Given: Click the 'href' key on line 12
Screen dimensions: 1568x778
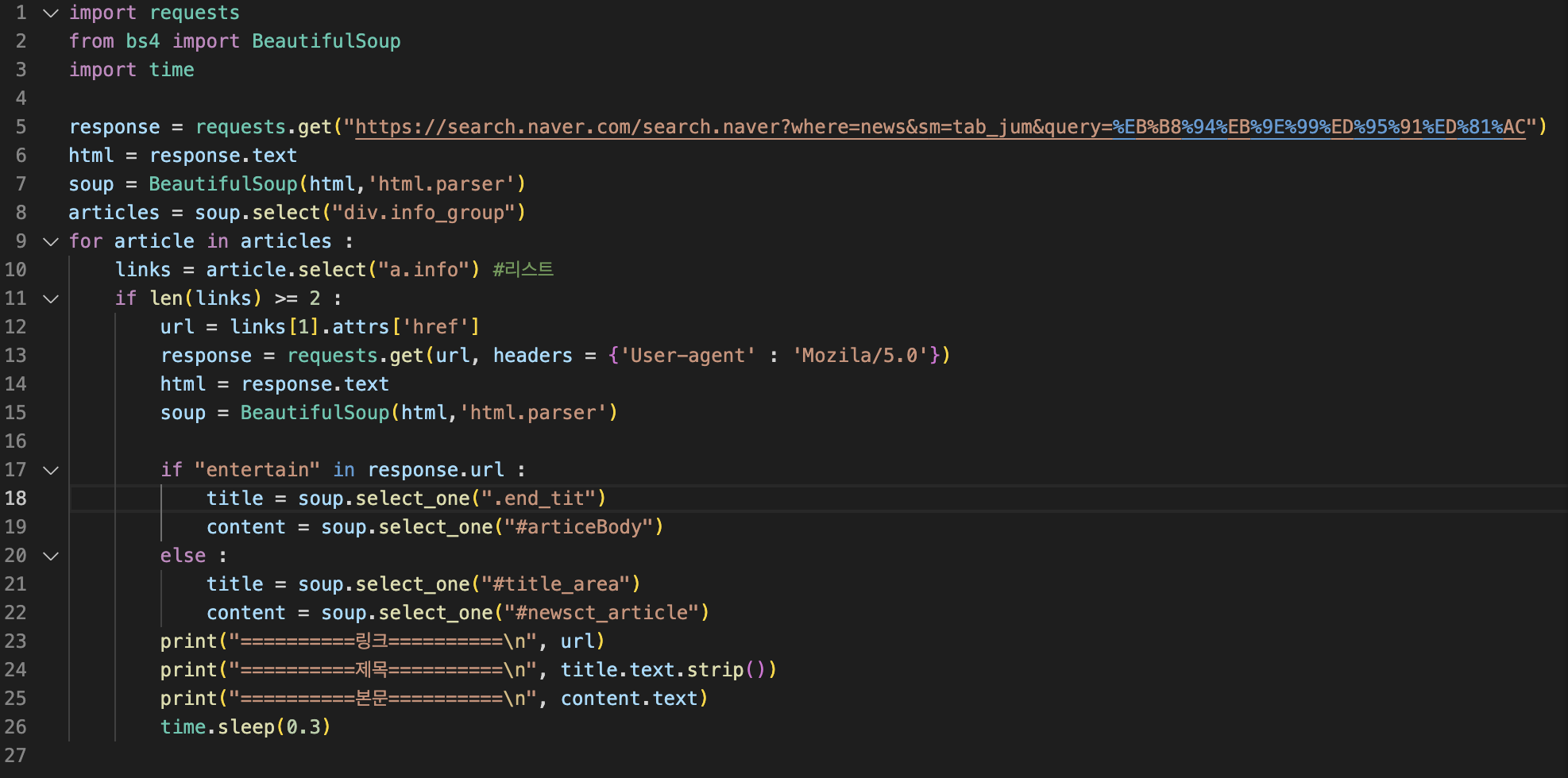Looking at the screenshot, I should pos(436,327).
